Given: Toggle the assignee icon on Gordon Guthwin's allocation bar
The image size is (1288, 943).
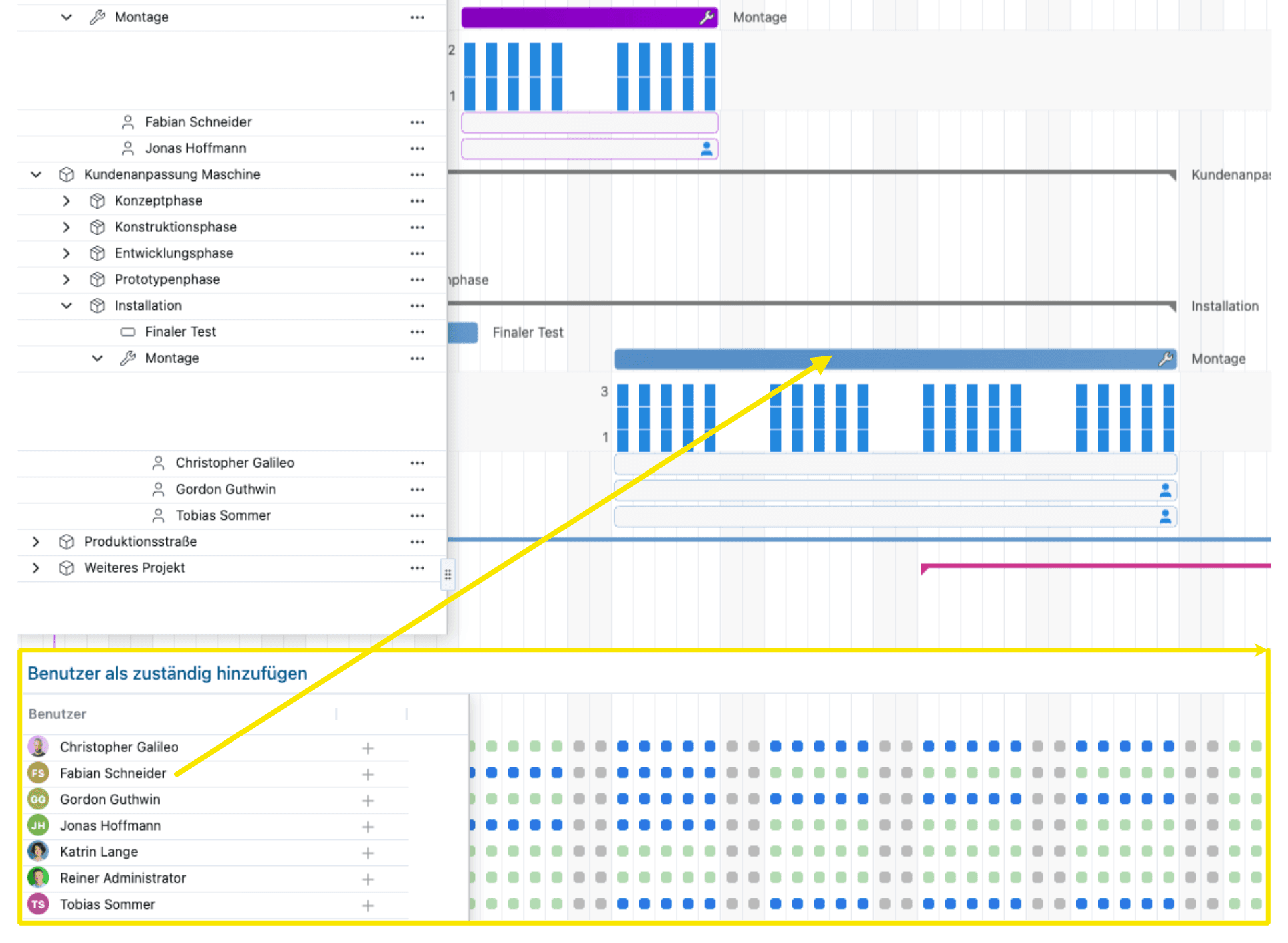Looking at the screenshot, I should tap(1166, 490).
